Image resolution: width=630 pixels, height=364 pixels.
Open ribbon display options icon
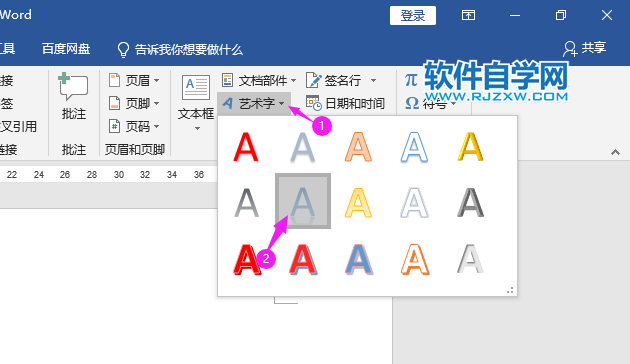point(468,15)
